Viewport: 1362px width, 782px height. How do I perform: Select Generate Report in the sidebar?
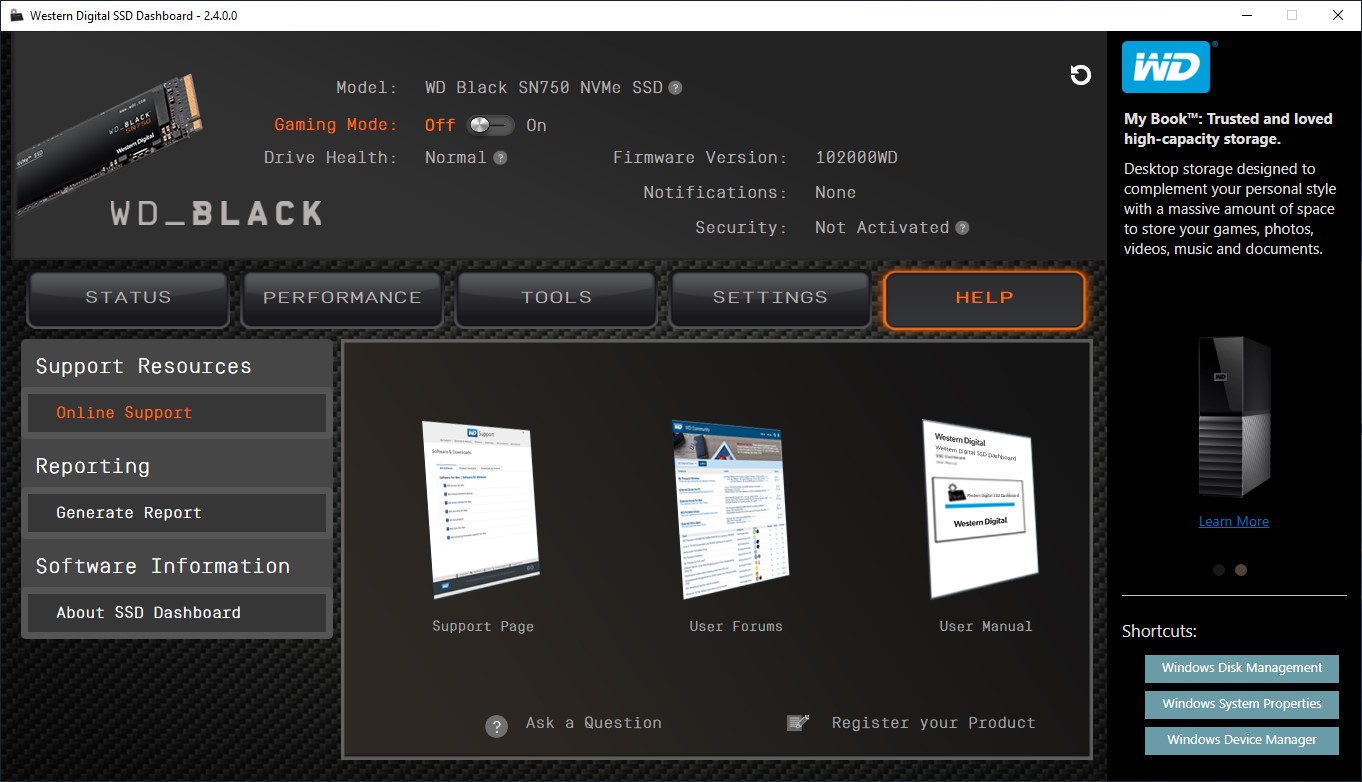tap(176, 513)
